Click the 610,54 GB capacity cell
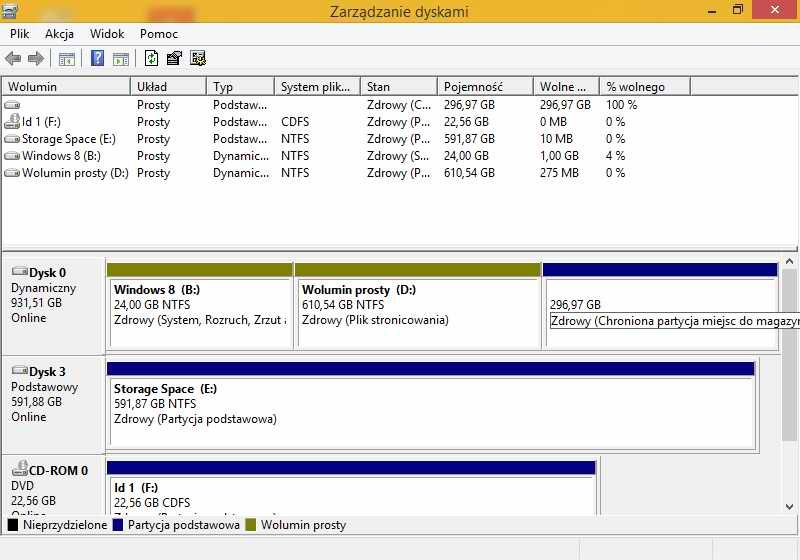This screenshot has height=560, width=800. coord(469,173)
